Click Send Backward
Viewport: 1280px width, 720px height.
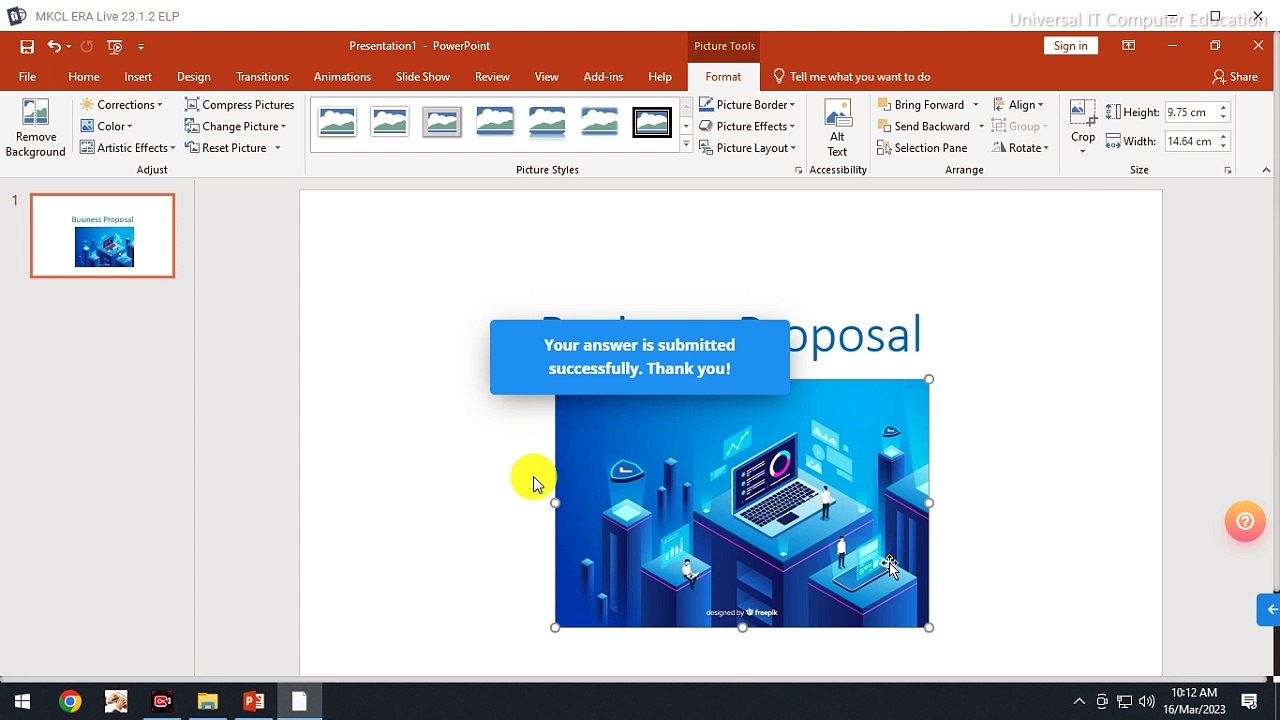click(924, 126)
